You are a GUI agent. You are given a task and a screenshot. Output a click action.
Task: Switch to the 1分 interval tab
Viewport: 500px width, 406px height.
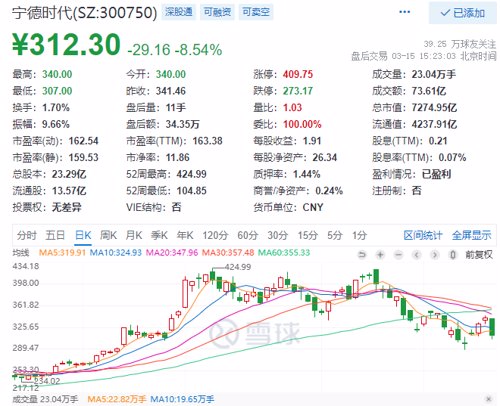tap(360, 235)
